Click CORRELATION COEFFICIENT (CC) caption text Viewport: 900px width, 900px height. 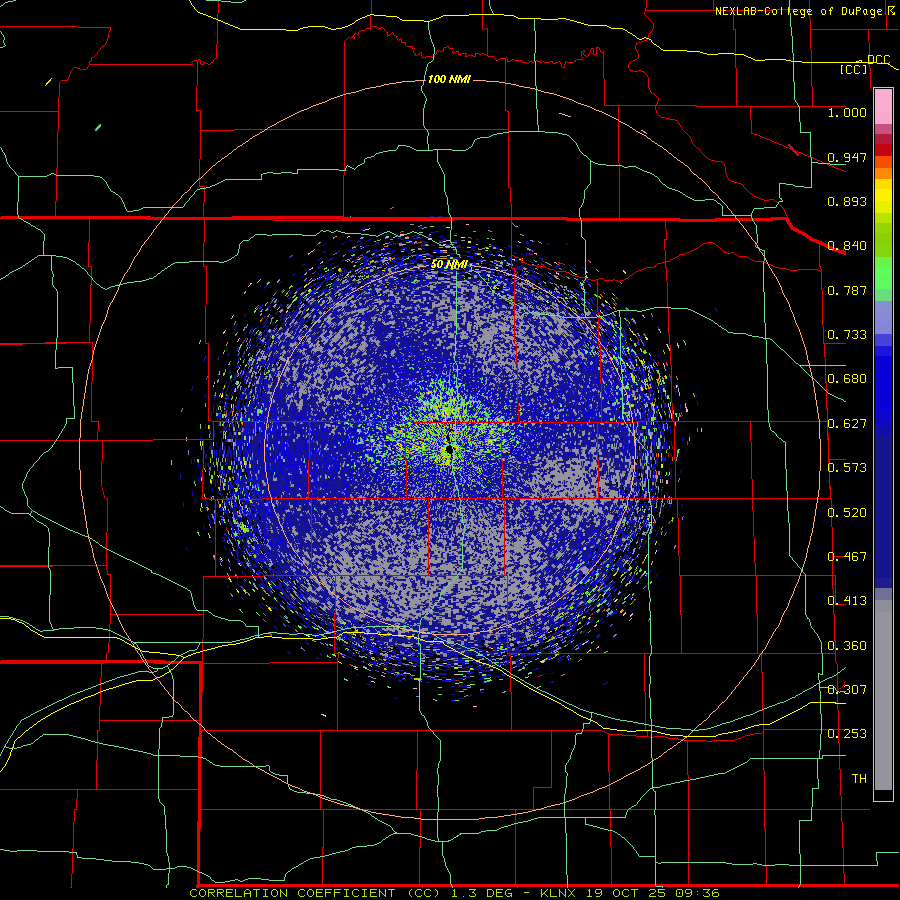315,893
